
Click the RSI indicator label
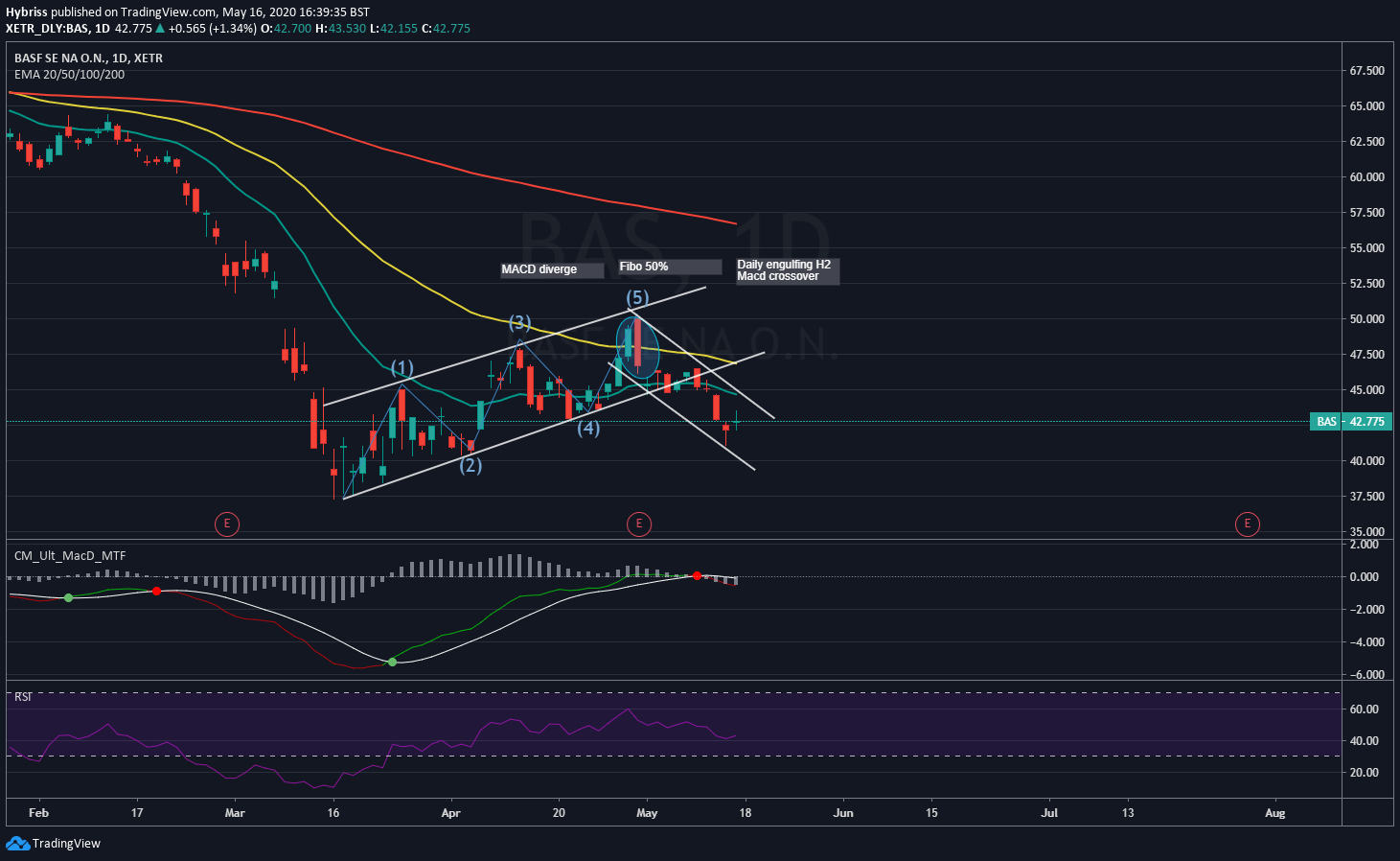(23, 697)
